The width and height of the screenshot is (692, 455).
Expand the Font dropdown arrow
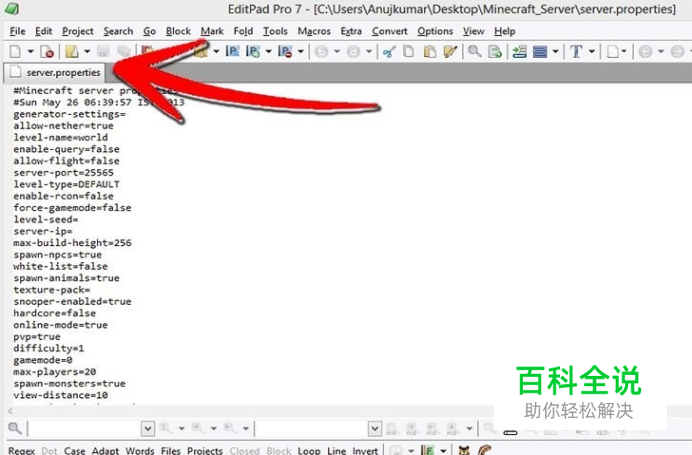tap(592, 52)
